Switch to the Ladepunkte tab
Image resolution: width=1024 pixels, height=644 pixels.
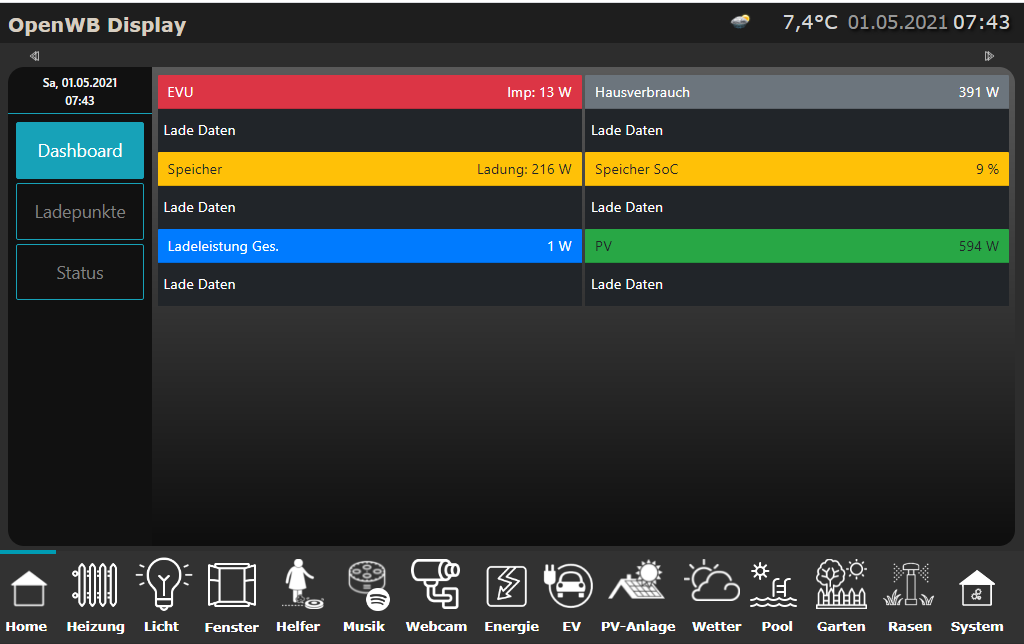pyautogui.click(x=80, y=212)
